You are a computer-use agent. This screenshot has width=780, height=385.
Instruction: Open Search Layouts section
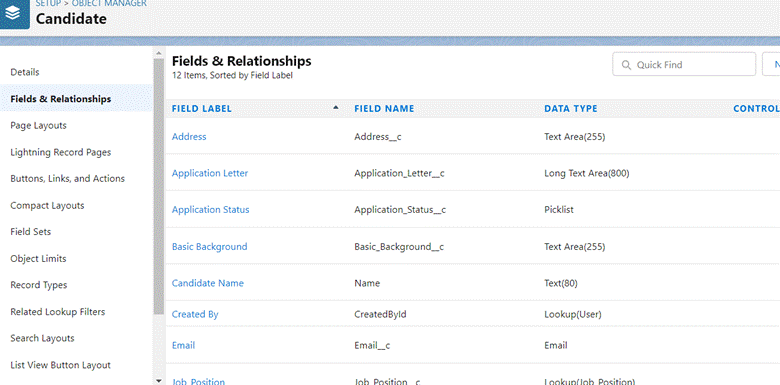click(42, 338)
